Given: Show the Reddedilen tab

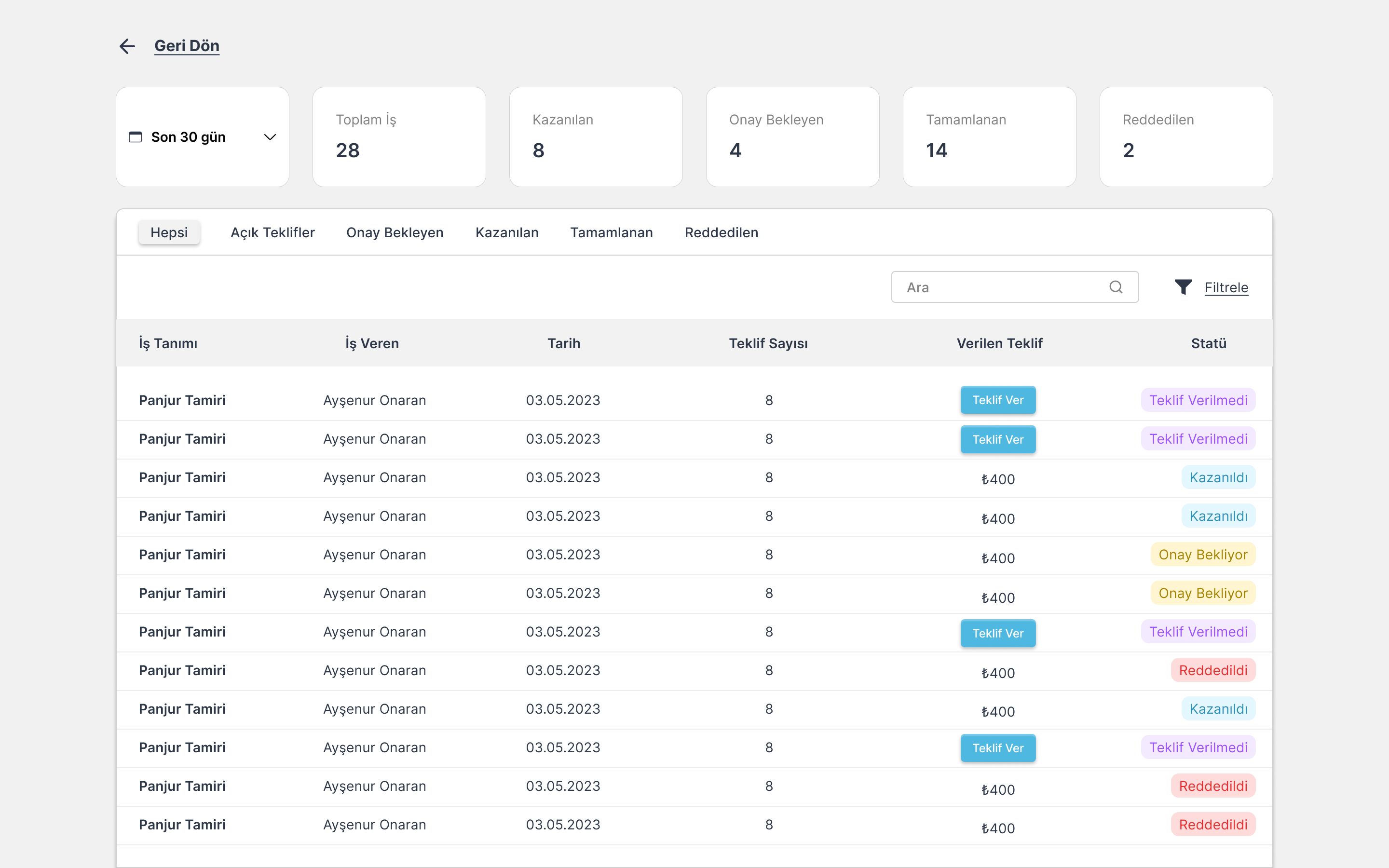Looking at the screenshot, I should point(721,232).
